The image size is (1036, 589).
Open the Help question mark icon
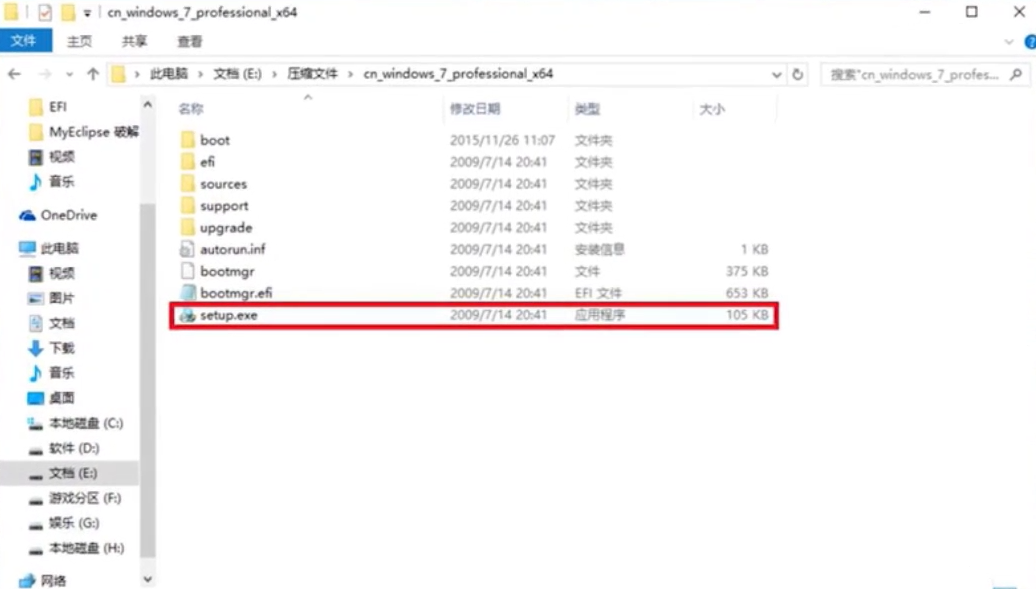click(x=1029, y=42)
